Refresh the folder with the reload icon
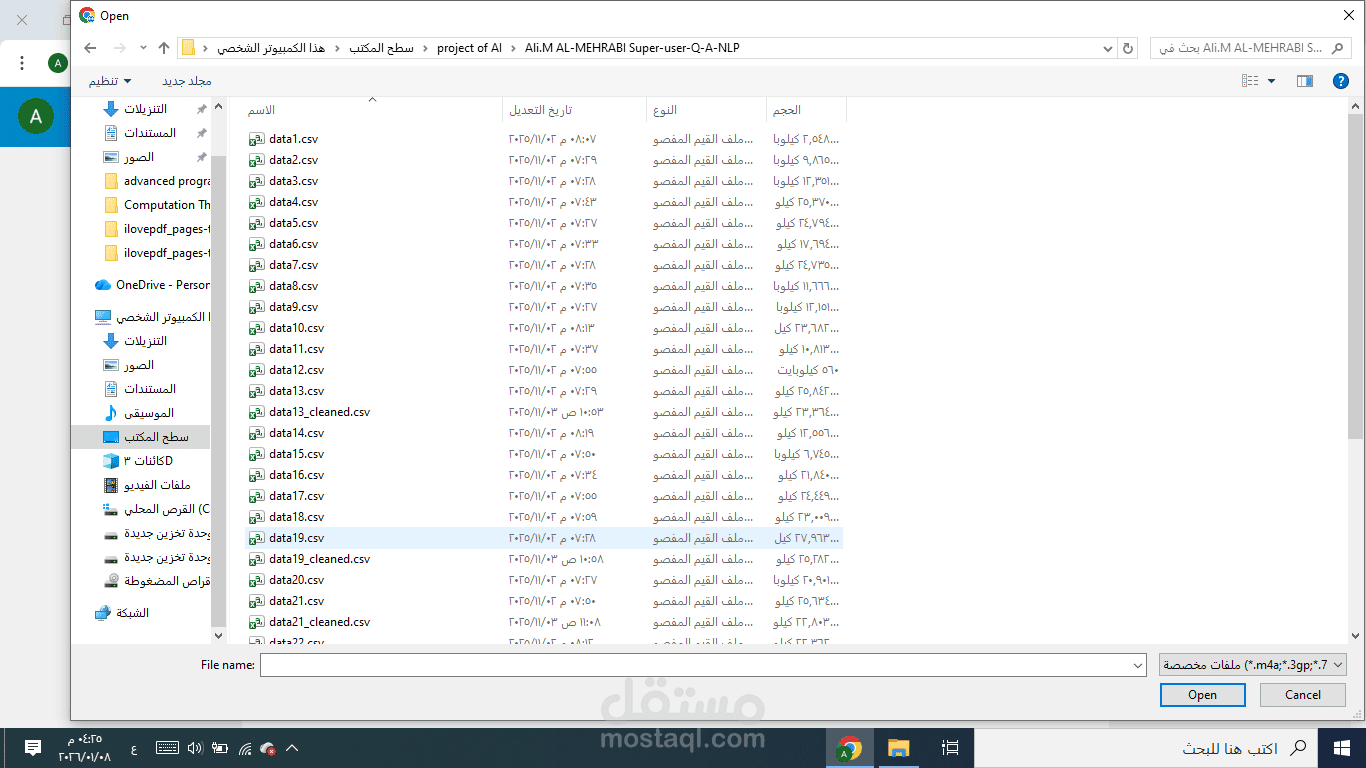Screen dimensions: 1366x768 (x=1129, y=48)
